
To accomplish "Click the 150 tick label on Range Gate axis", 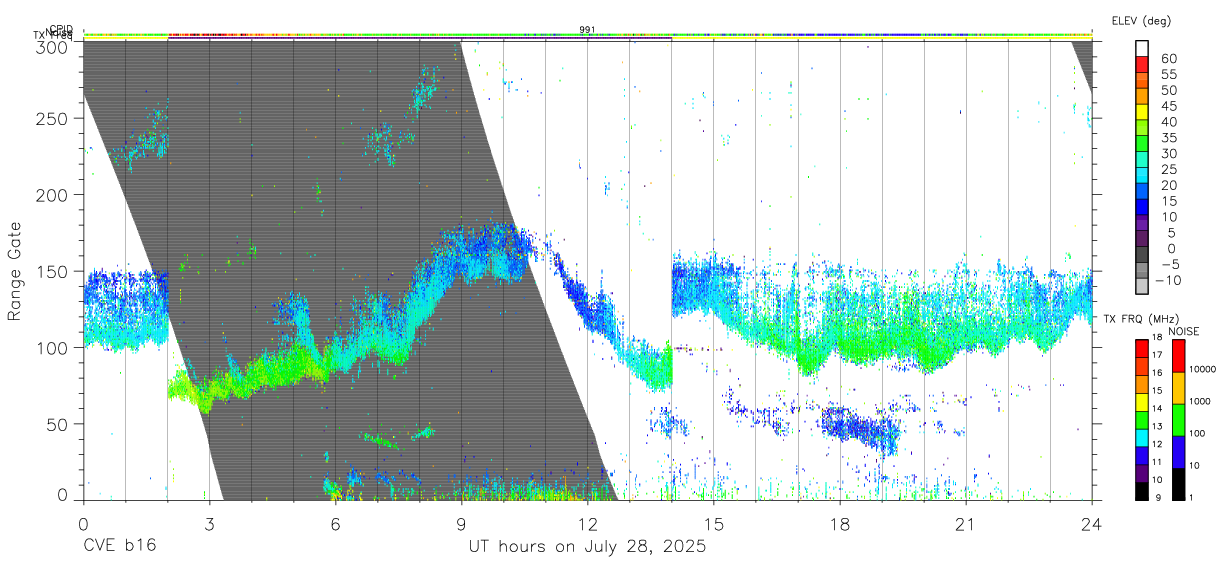I will [52, 271].
